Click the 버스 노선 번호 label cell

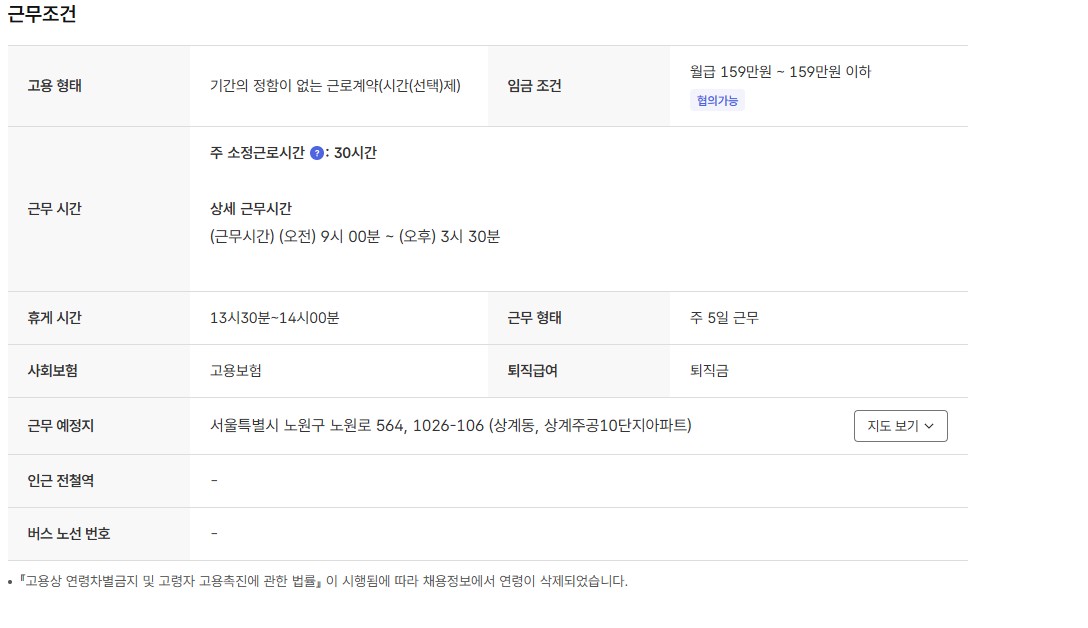click(69, 534)
